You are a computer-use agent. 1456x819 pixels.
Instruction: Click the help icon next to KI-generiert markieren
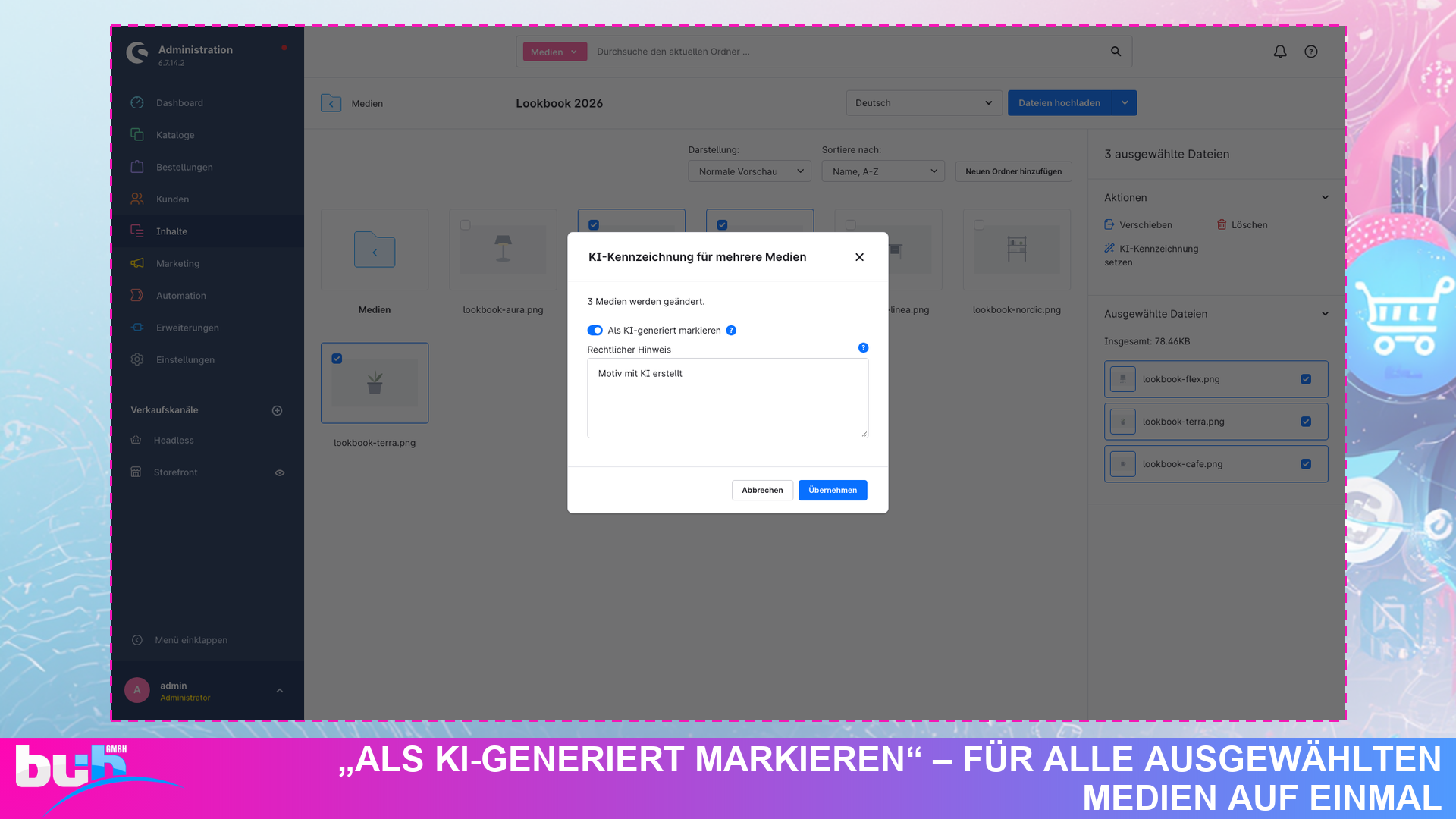pyautogui.click(x=731, y=331)
